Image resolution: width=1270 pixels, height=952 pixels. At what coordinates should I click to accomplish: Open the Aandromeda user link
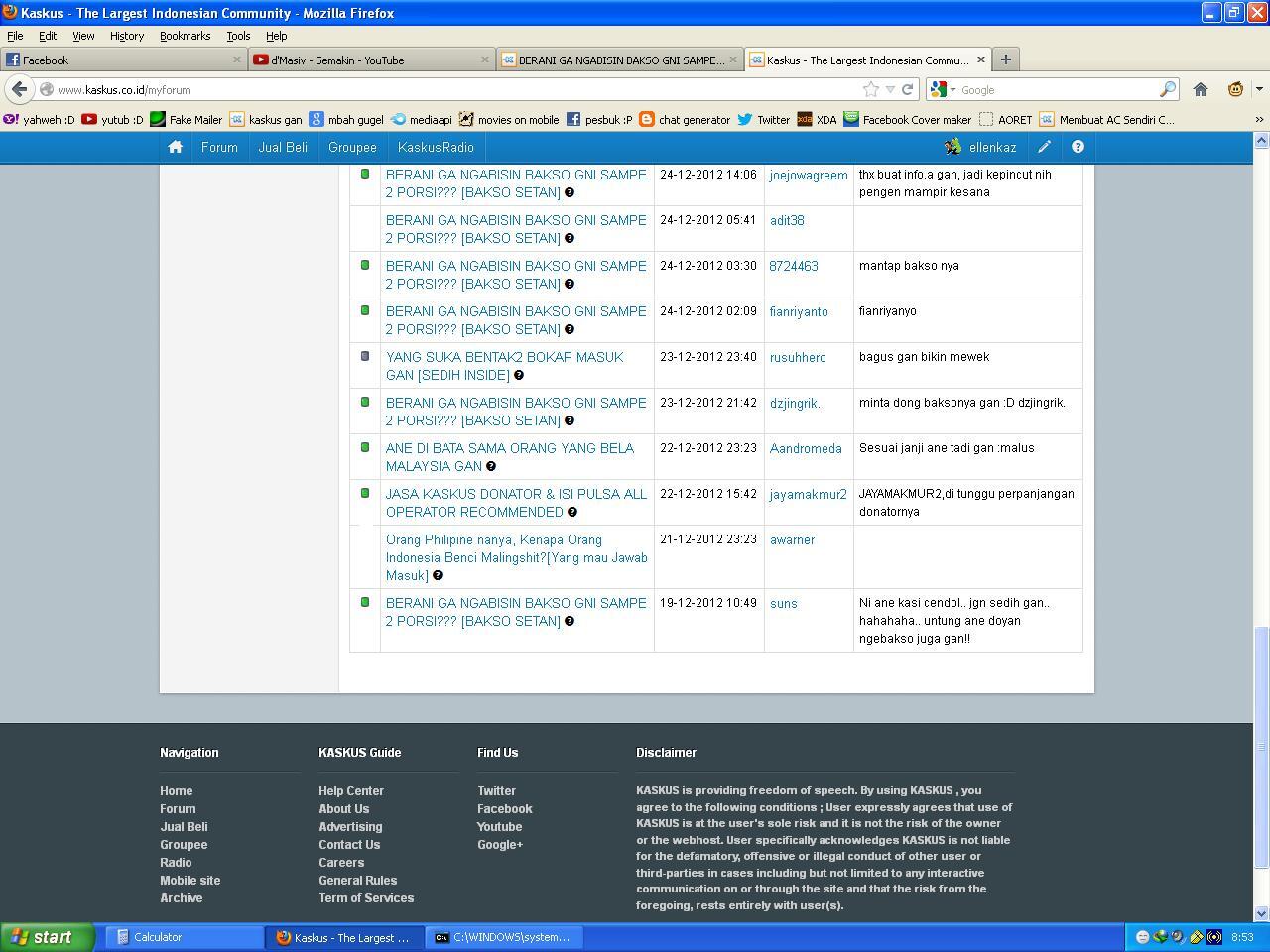point(806,448)
